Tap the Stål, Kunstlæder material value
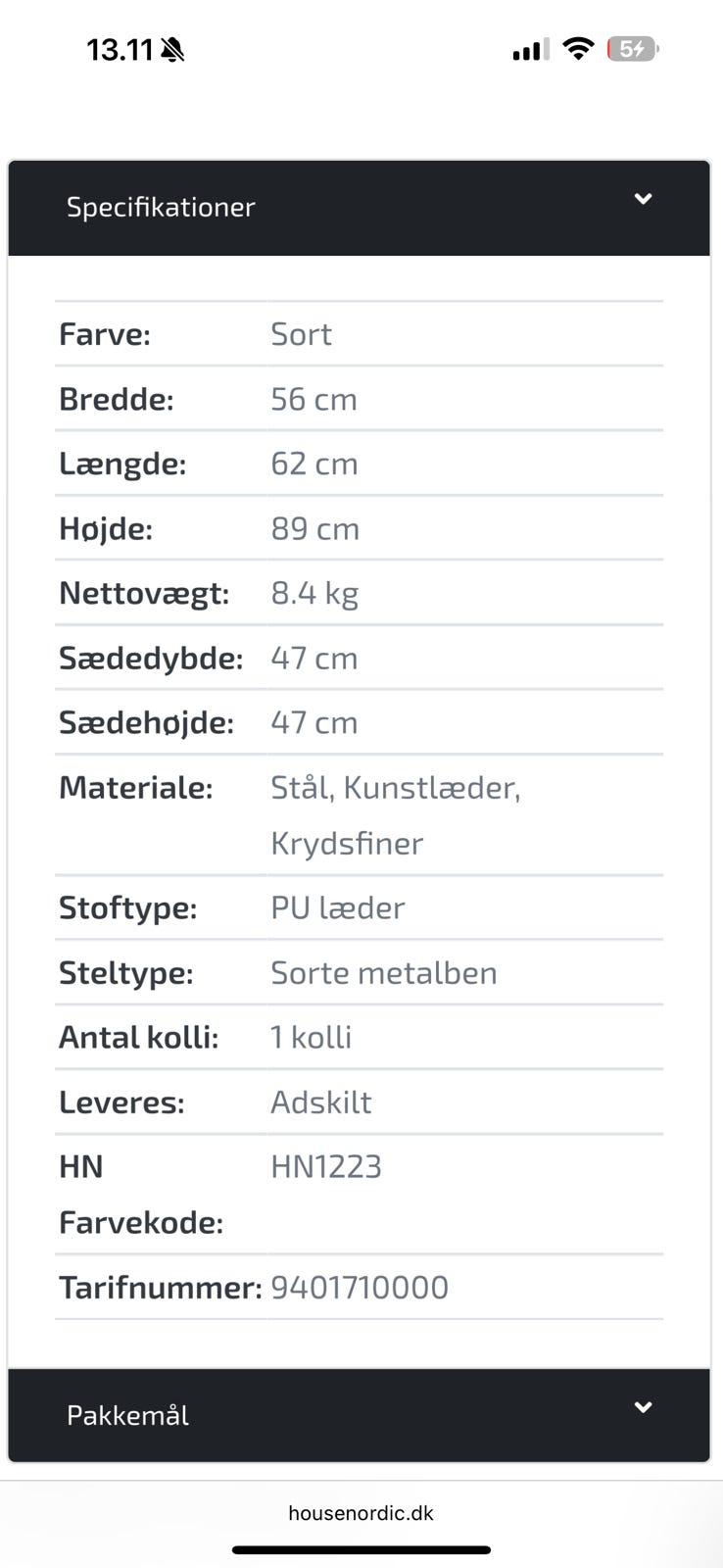The width and height of the screenshot is (723, 1568). pyautogui.click(x=395, y=787)
